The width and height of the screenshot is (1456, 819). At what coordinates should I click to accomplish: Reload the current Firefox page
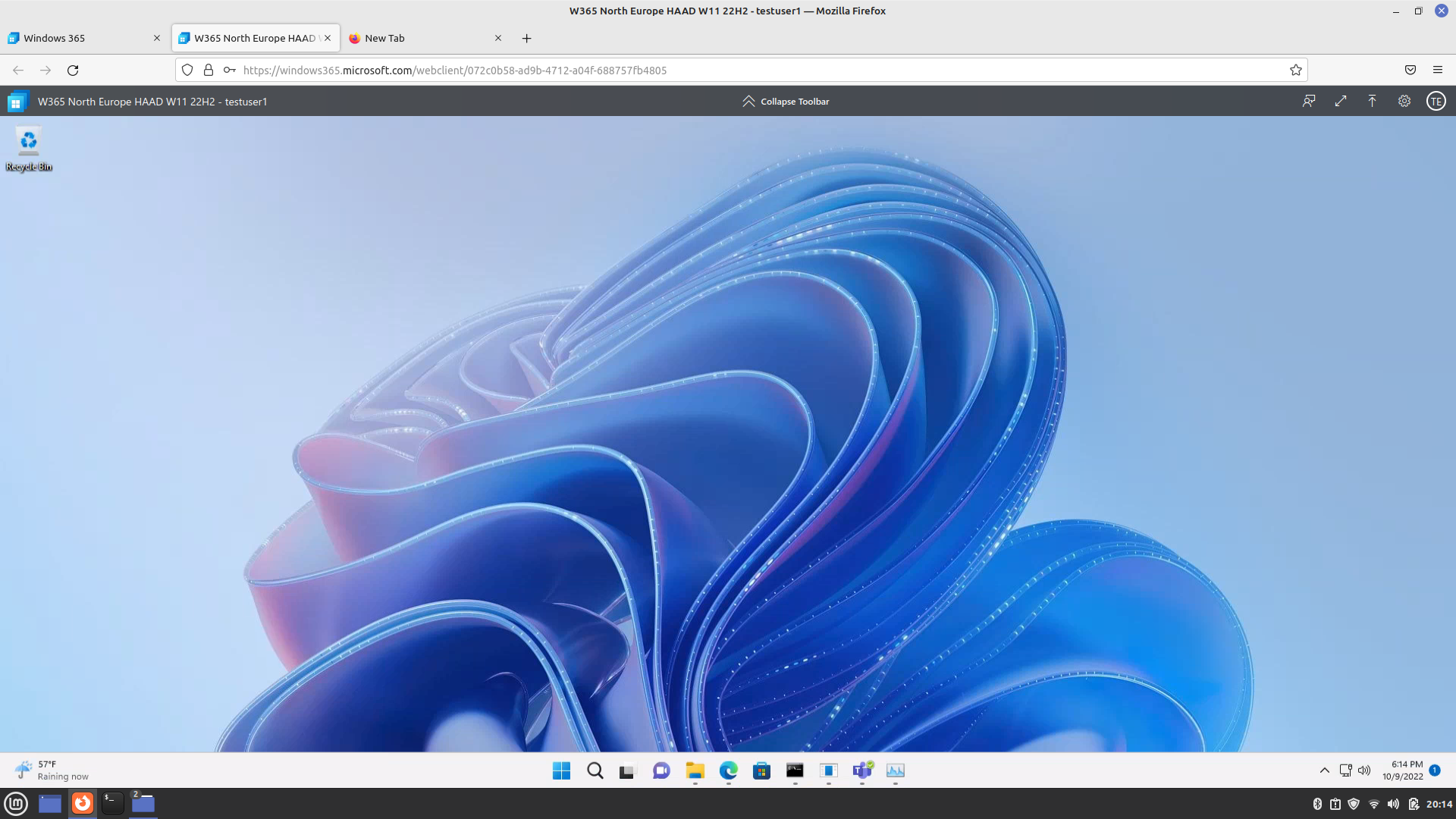click(x=73, y=71)
